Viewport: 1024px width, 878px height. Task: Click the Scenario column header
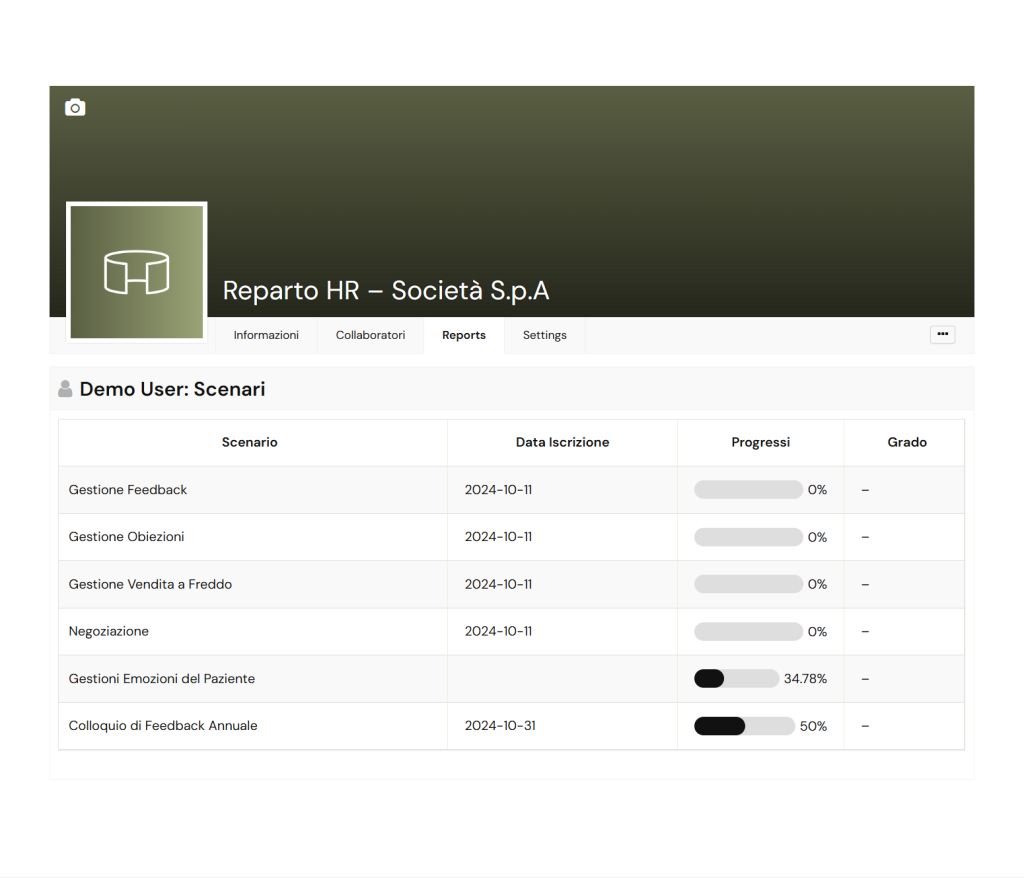(x=249, y=442)
